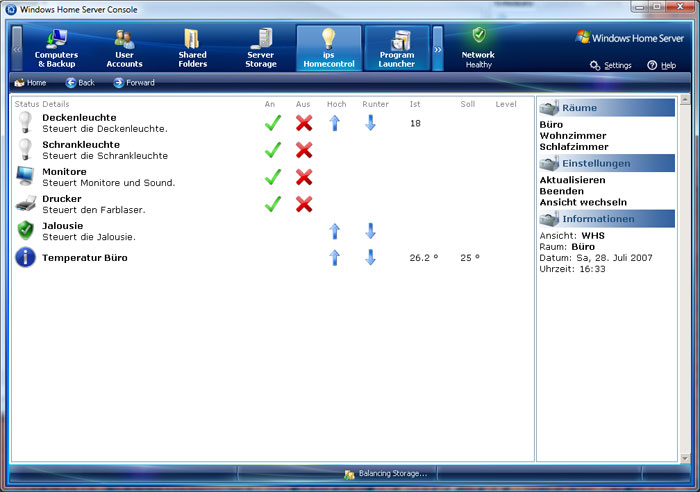Raise Deckenleuchte level with up arrow

[335, 123]
